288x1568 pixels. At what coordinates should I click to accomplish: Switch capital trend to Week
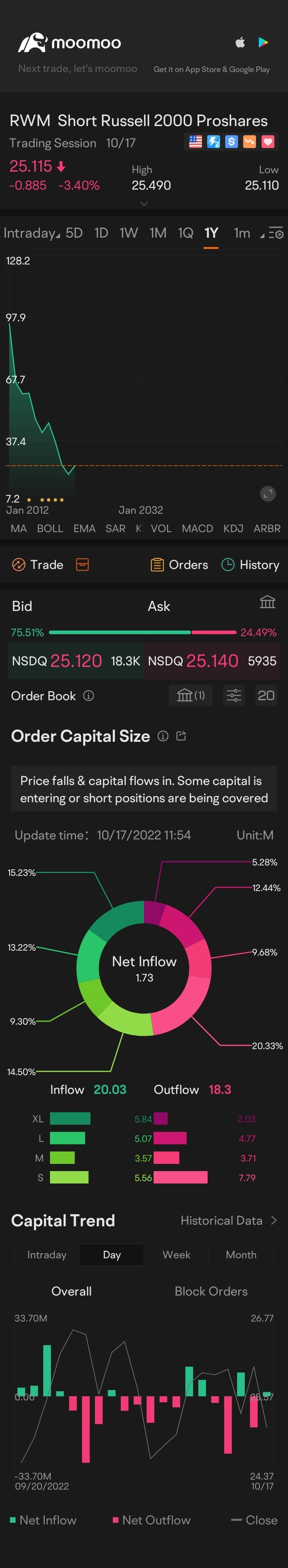point(176,1255)
